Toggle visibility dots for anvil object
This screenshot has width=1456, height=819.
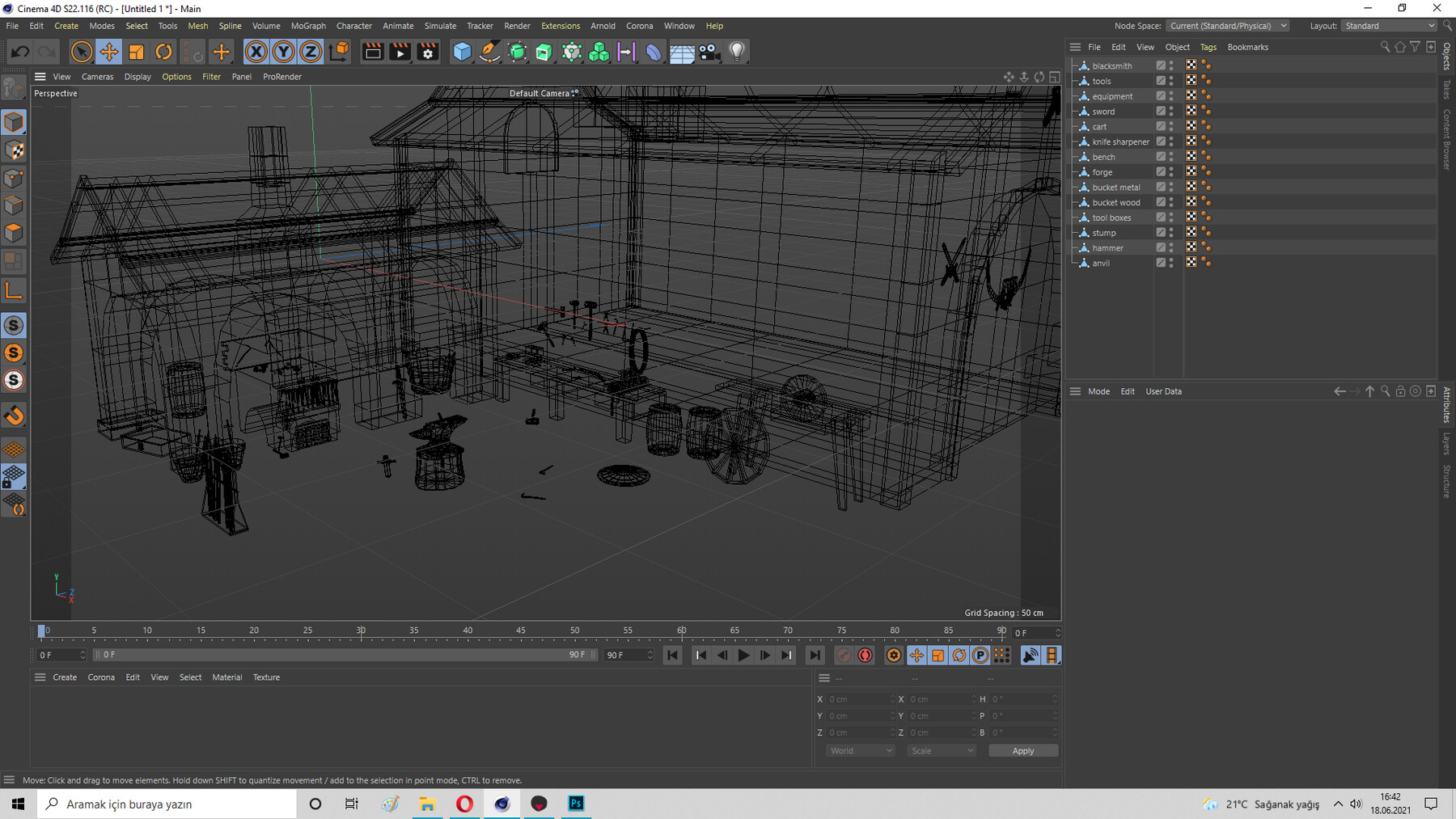pos(1171,263)
